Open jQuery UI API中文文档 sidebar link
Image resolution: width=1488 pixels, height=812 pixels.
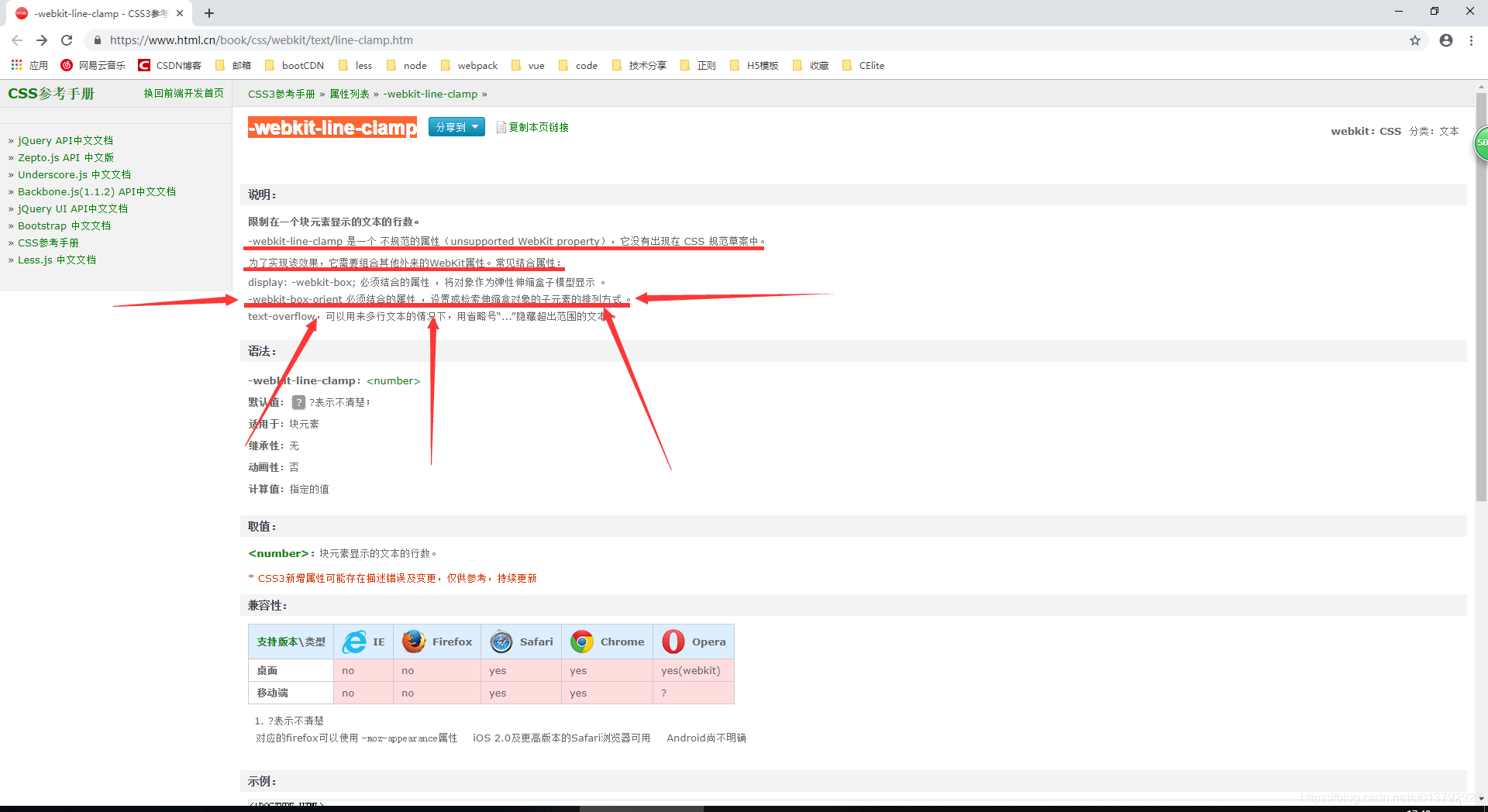pos(73,208)
